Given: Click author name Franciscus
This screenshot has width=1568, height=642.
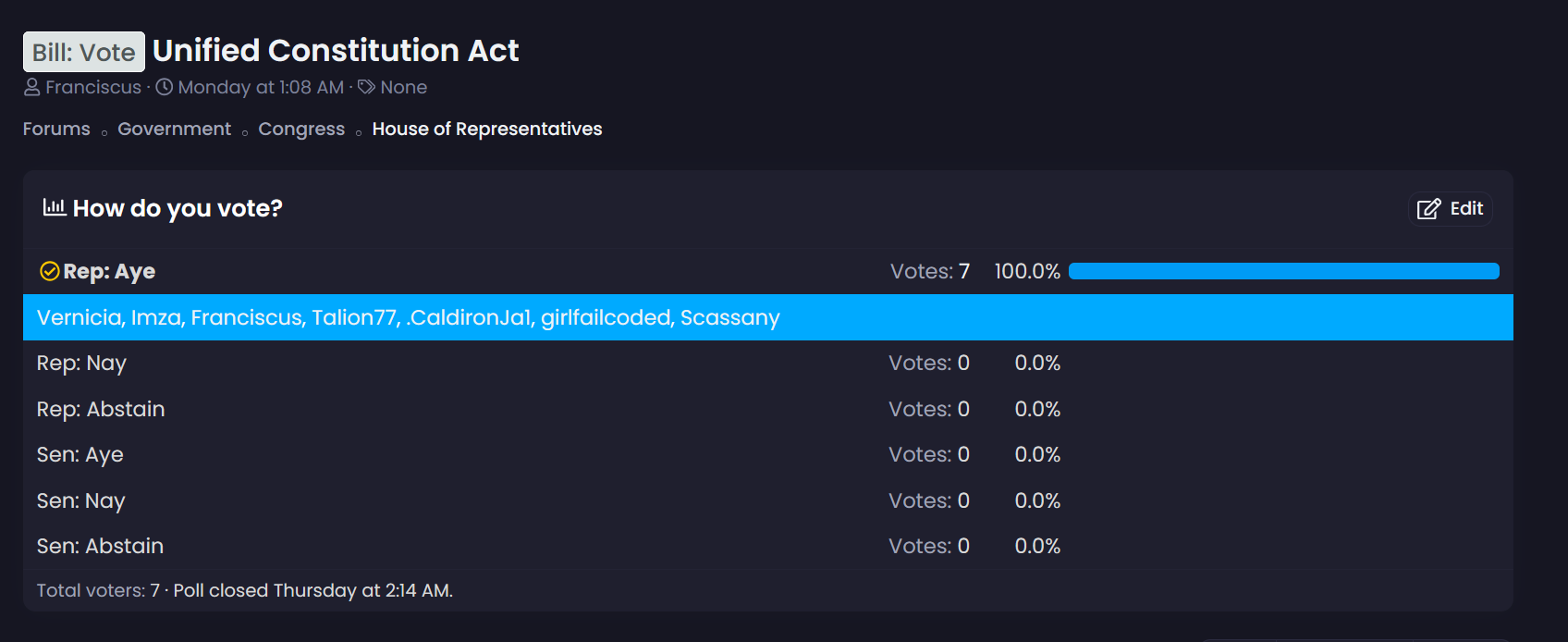Looking at the screenshot, I should coord(93,87).
